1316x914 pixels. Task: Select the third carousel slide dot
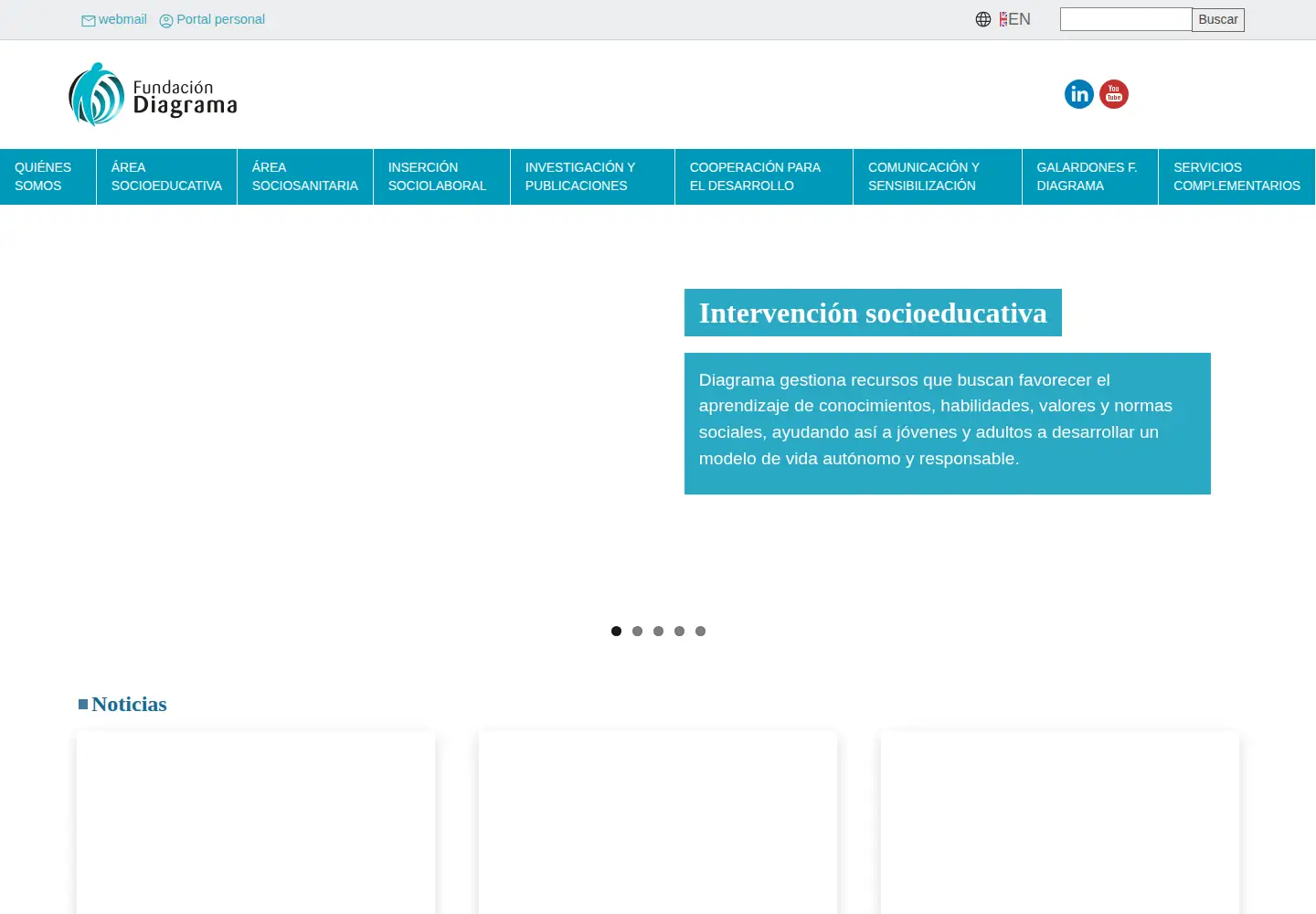(x=658, y=631)
